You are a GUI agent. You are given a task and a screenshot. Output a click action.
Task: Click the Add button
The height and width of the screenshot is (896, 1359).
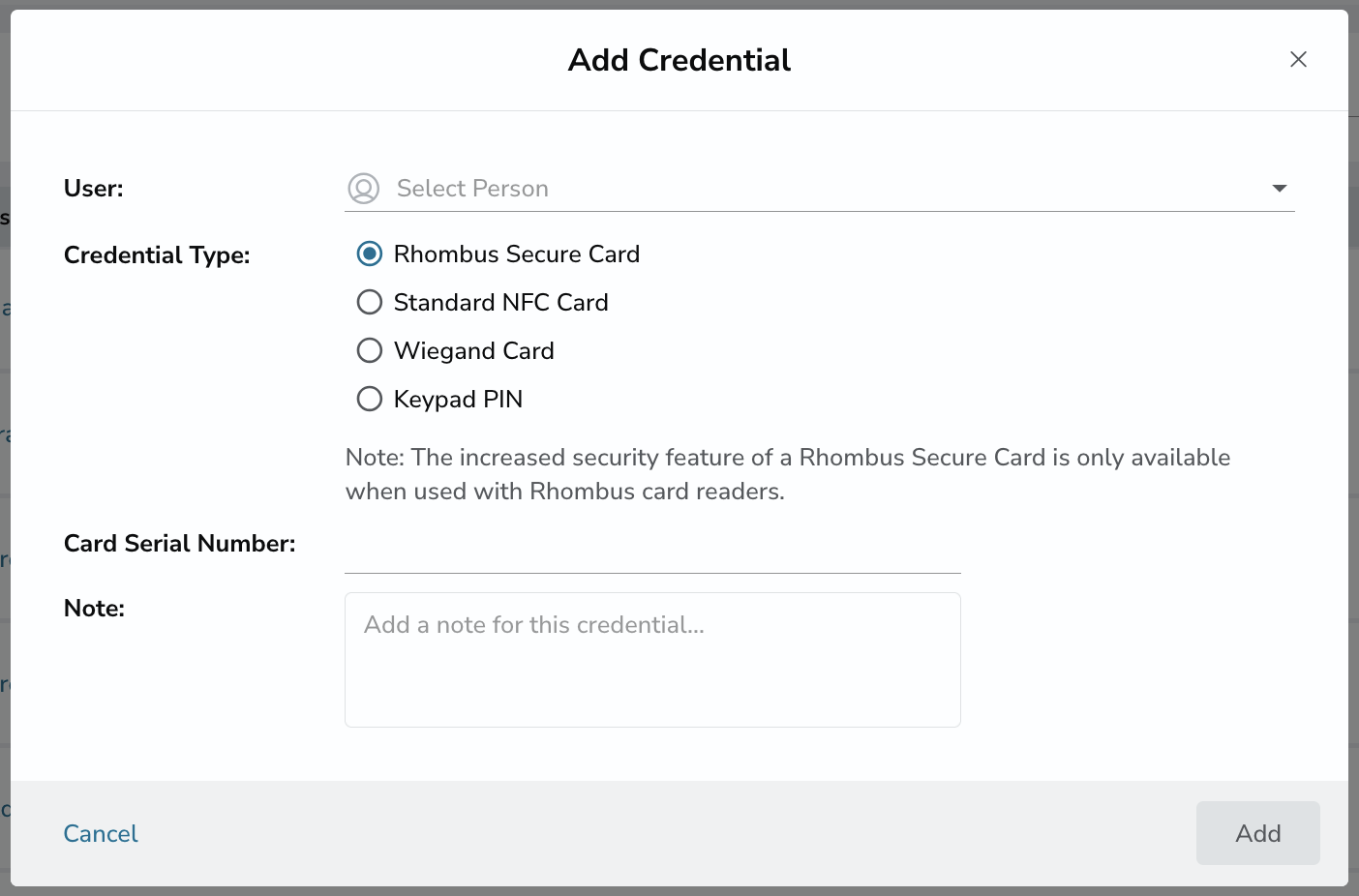tap(1257, 833)
